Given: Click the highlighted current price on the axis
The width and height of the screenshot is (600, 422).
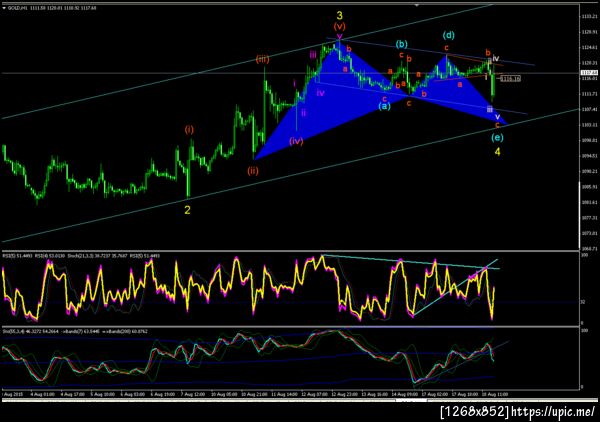Looking at the screenshot, I should click(x=590, y=73).
